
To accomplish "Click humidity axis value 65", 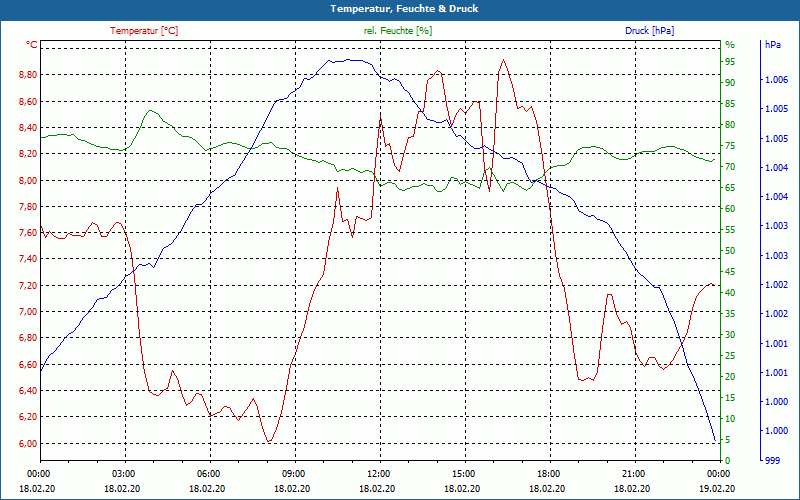I will coord(730,188).
